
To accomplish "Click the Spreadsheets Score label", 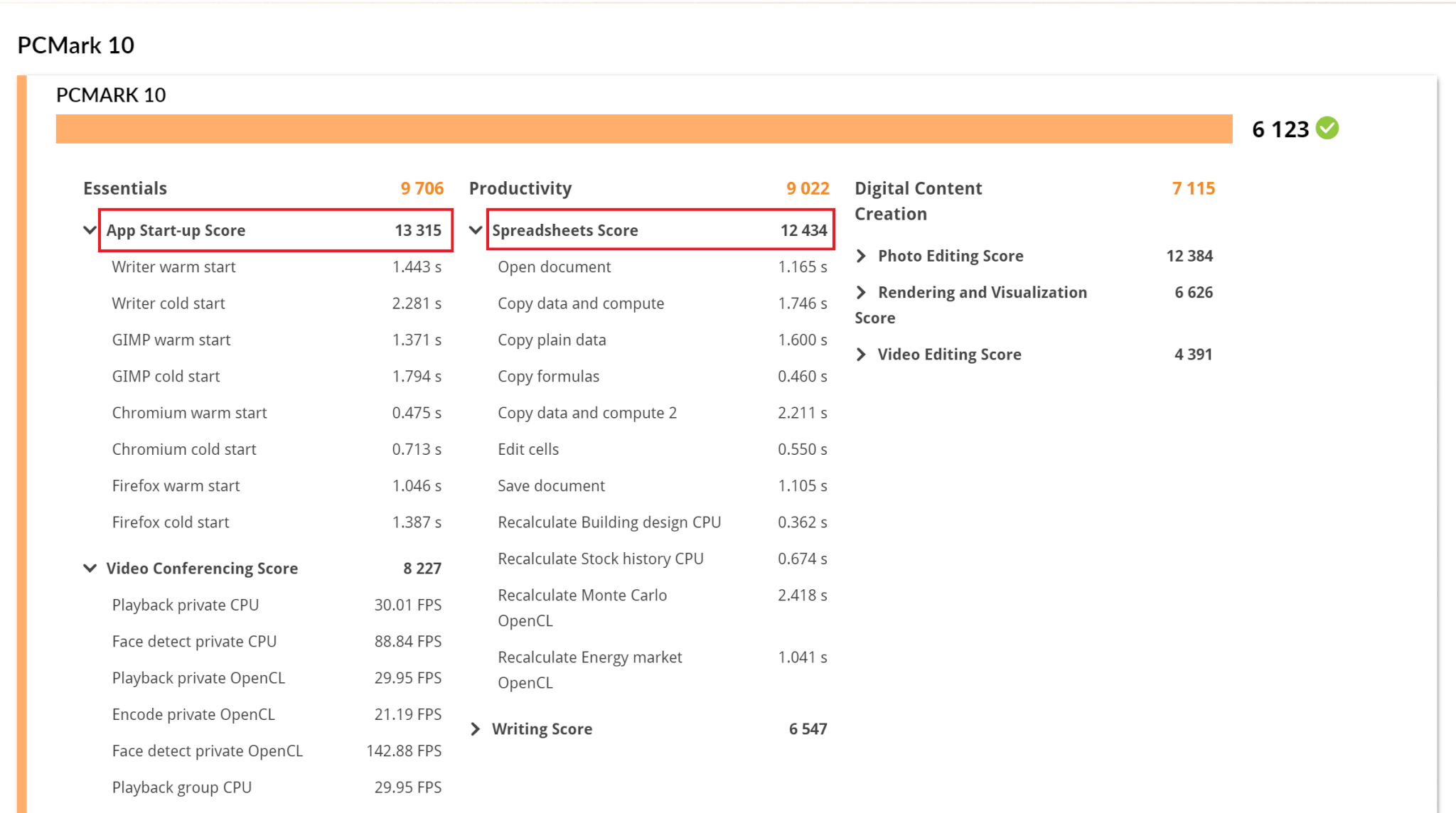I will point(565,230).
